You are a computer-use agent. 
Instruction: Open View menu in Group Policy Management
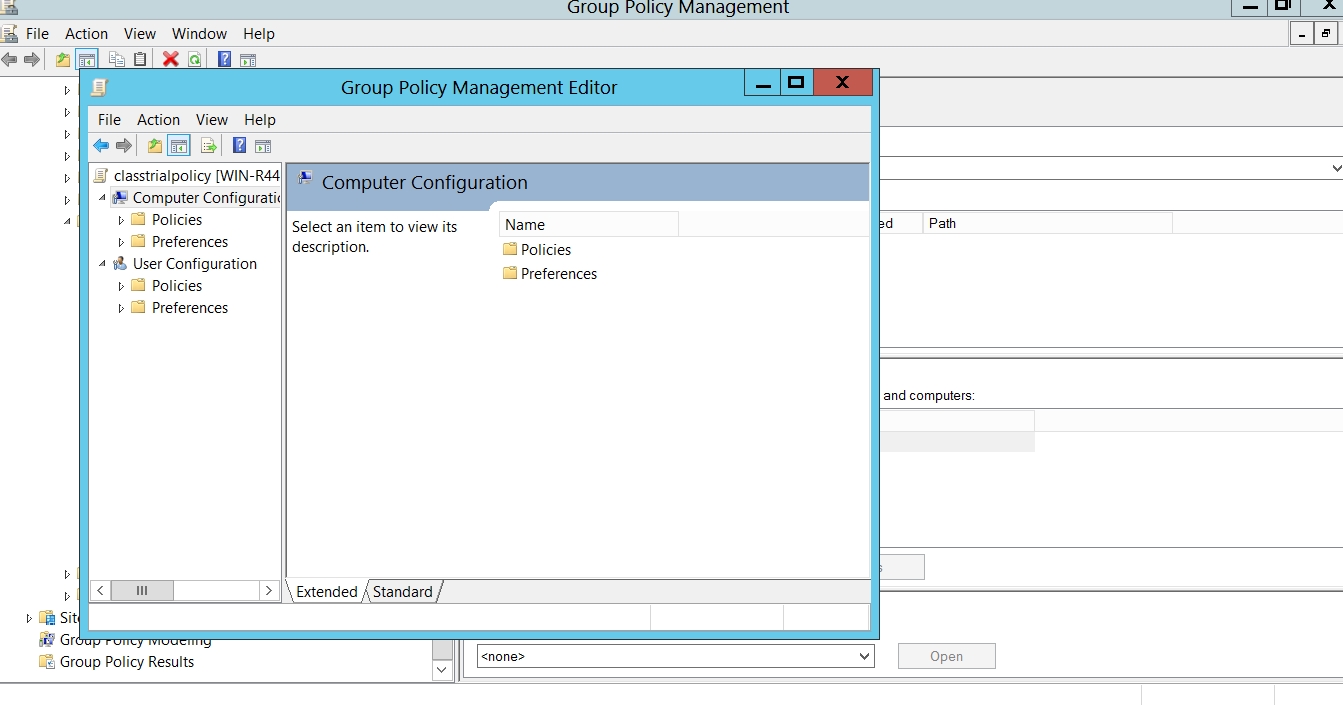click(140, 34)
